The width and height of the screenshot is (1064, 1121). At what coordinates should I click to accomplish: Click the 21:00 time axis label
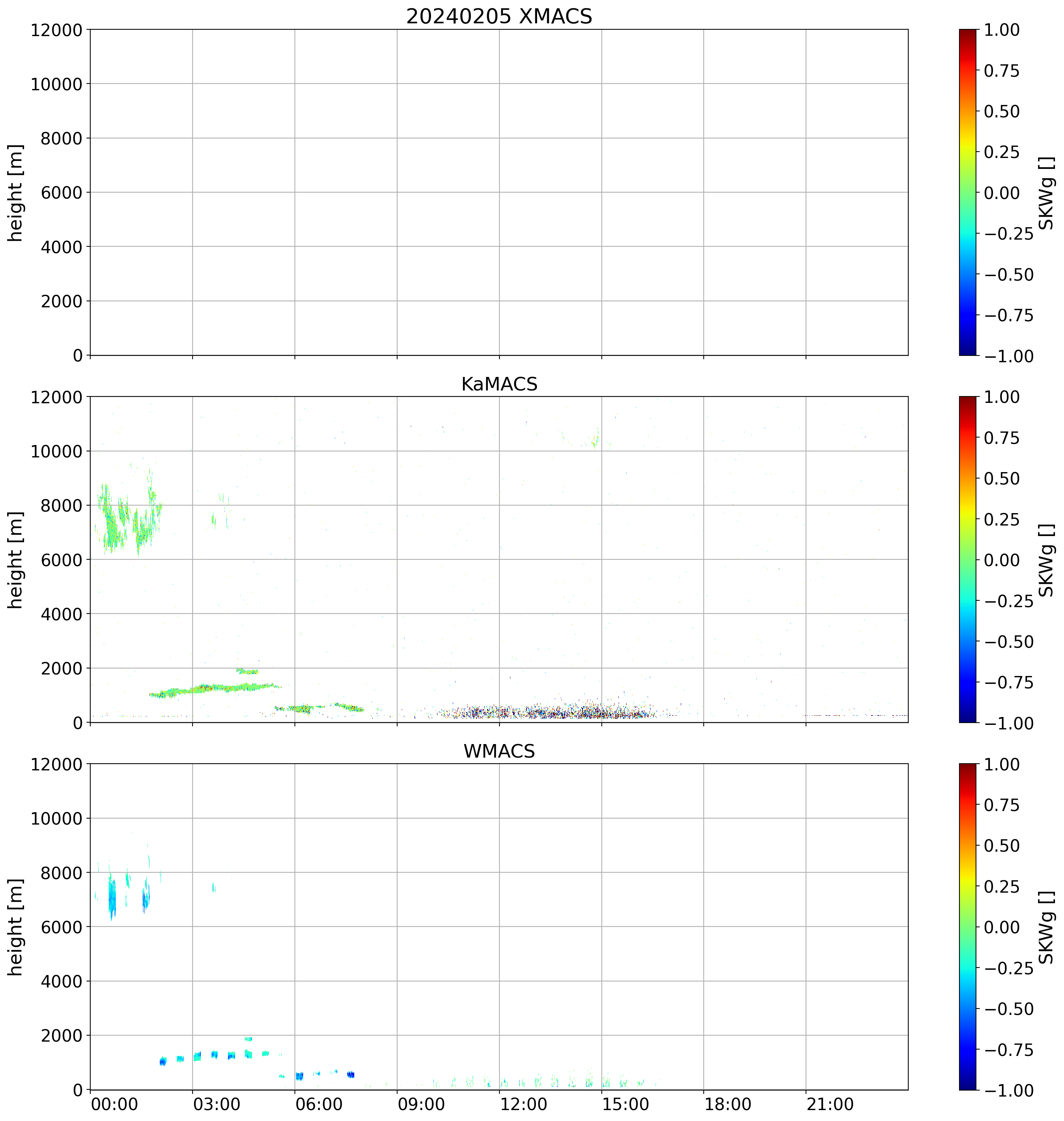pyautogui.click(x=830, y=1104)
